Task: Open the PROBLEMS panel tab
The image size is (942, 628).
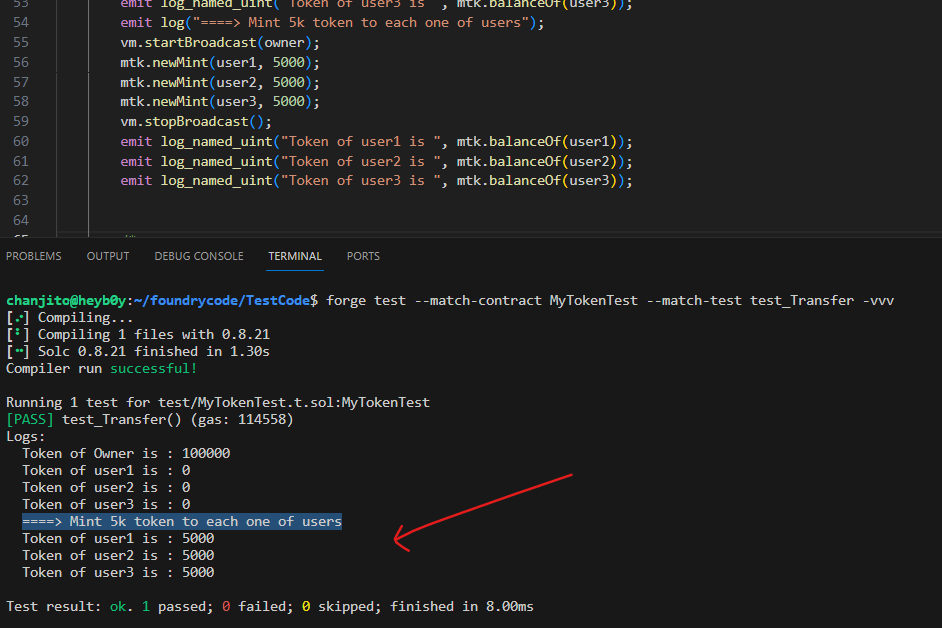Action: coord(34,256)
